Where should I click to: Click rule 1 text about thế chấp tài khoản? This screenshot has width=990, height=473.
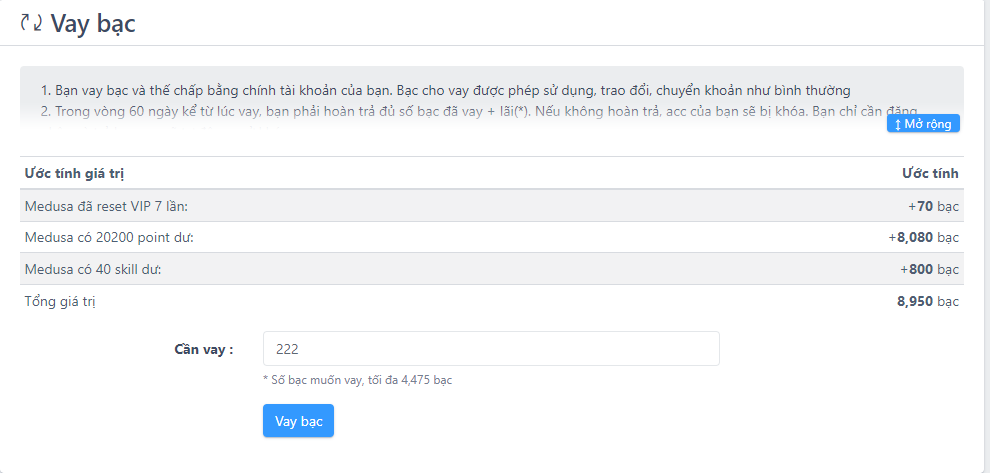tap(446, 90)
